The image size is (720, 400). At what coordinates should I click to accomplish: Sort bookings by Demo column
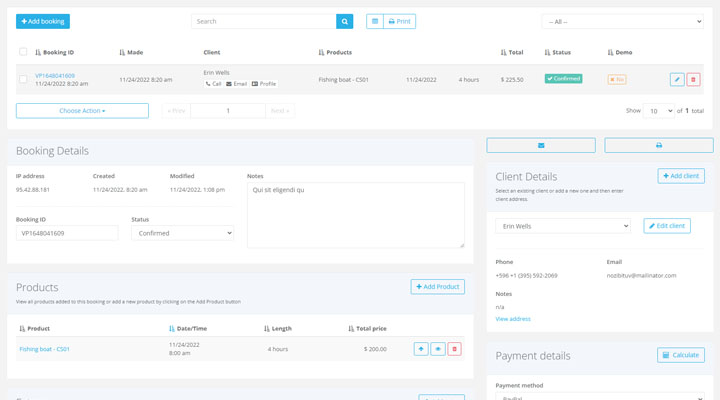tap(619, 52)
